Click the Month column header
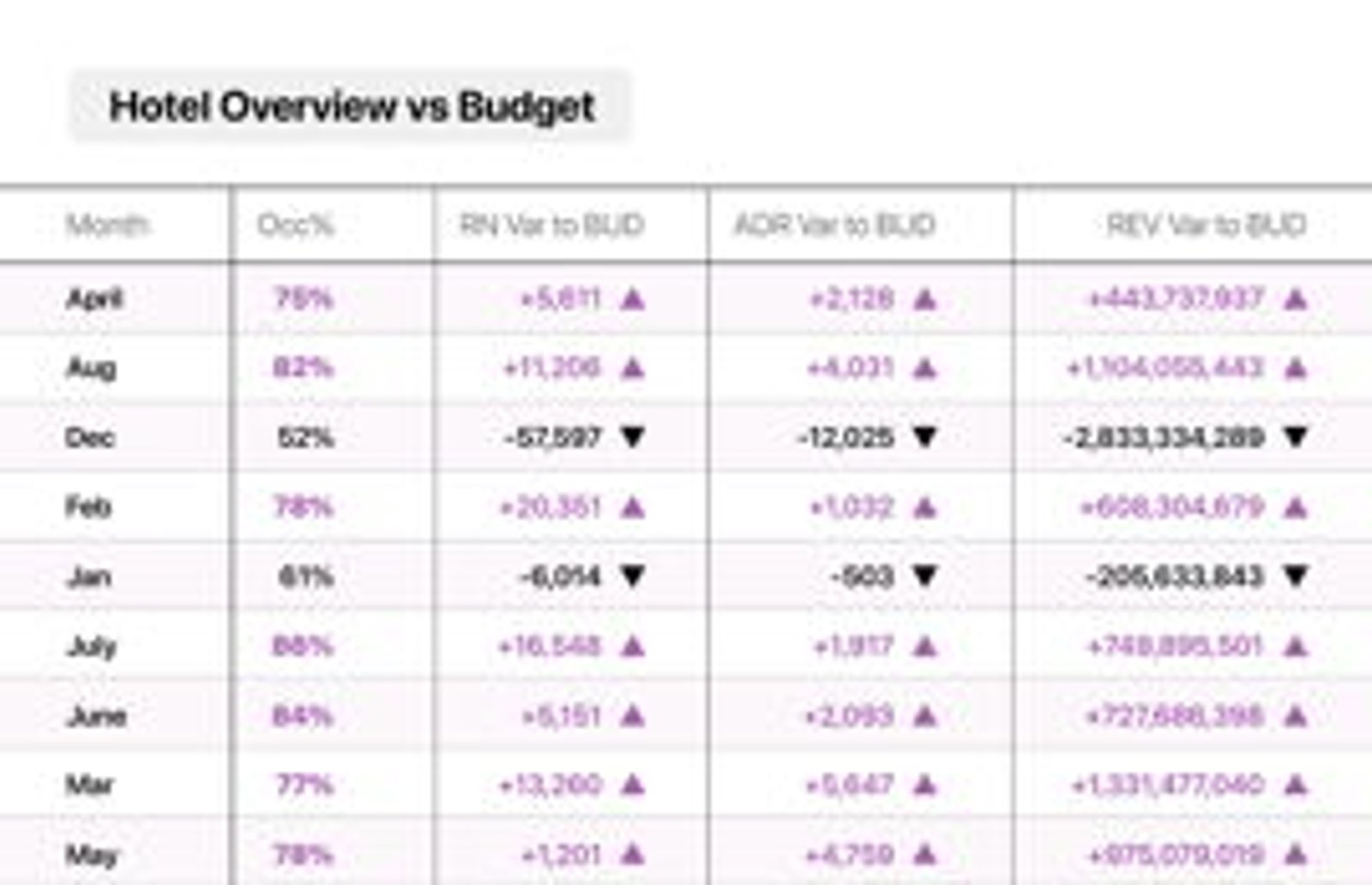This screenshot has width=1372, height=885. (x=108, y=225)
